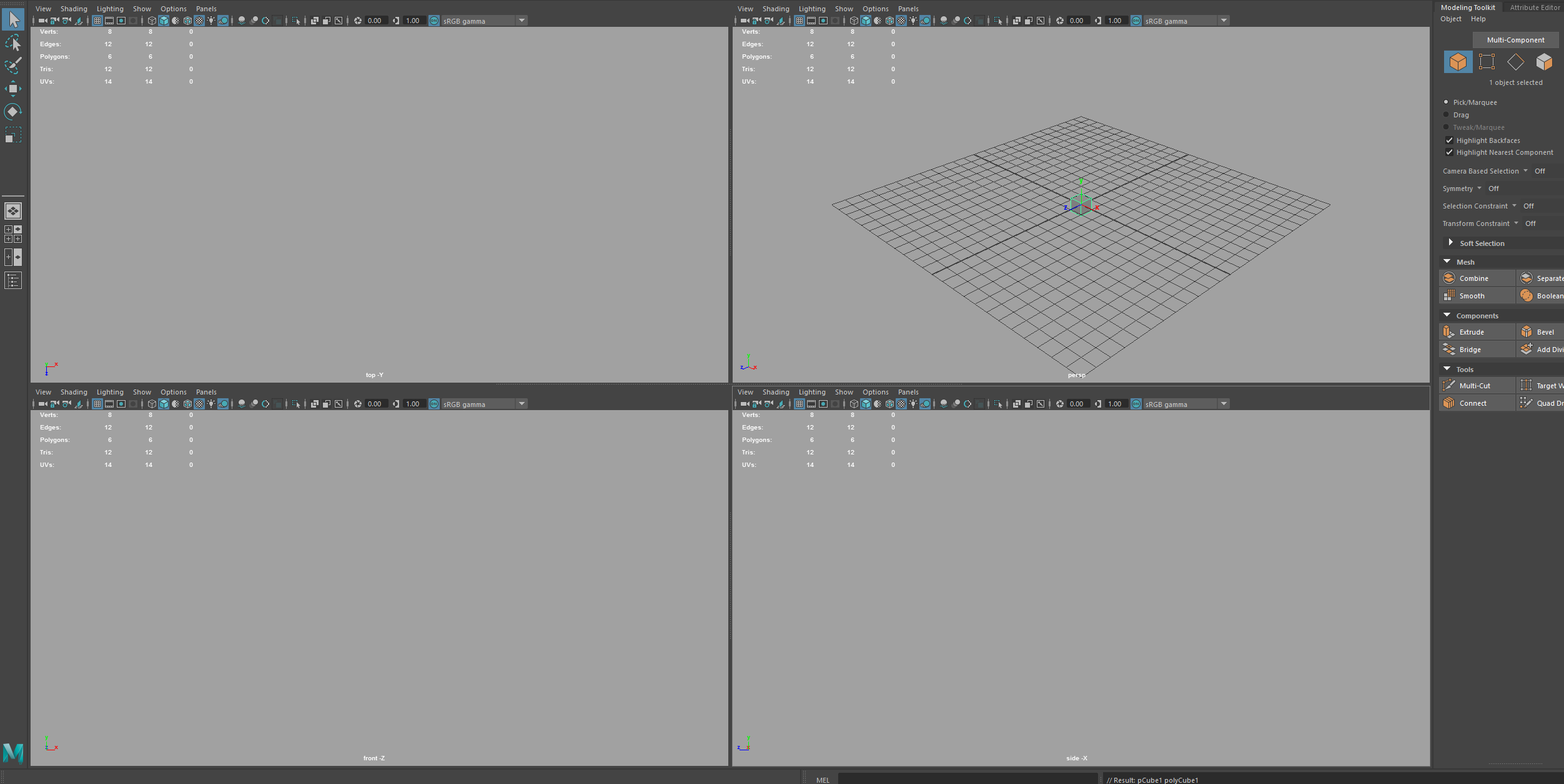Image resolution: width=1564 pixels, height=784 pixels.
Task: Uncheck Highlight Backfaces checkbox
Action: [1449, 140]
